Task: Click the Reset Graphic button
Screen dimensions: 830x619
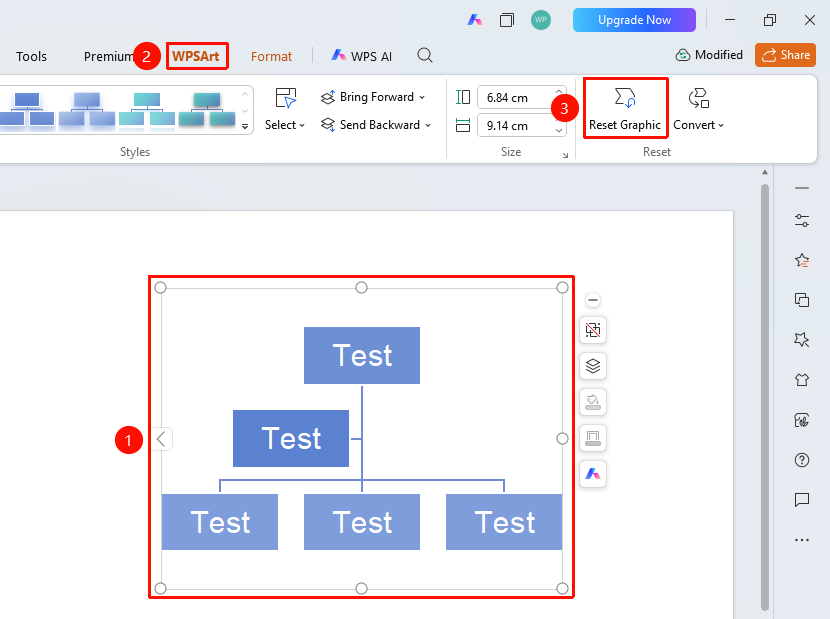Action: [x=625, y=109]
